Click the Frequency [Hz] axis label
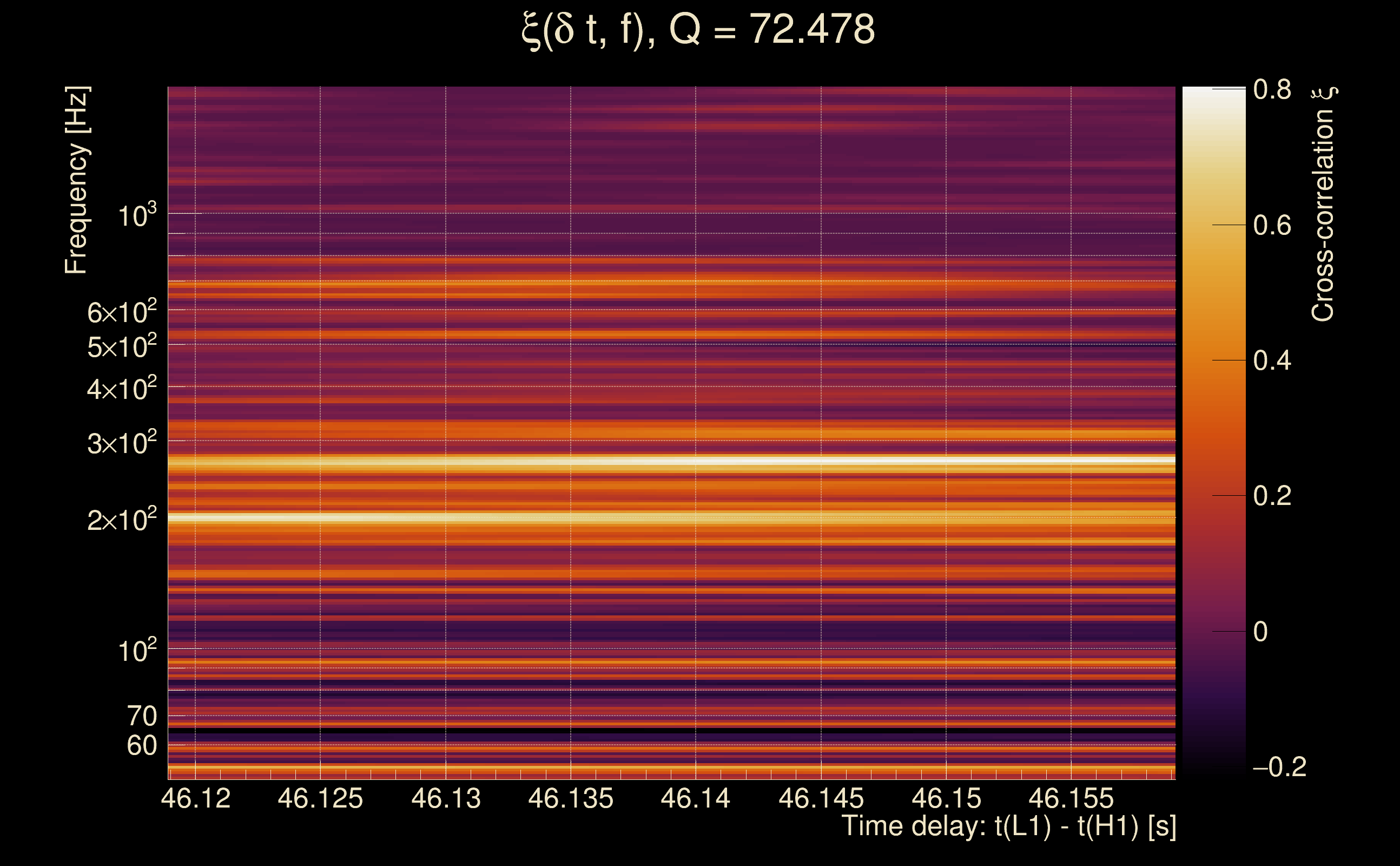The height and width of the screenshot is (866, 1400). point(76,180)
